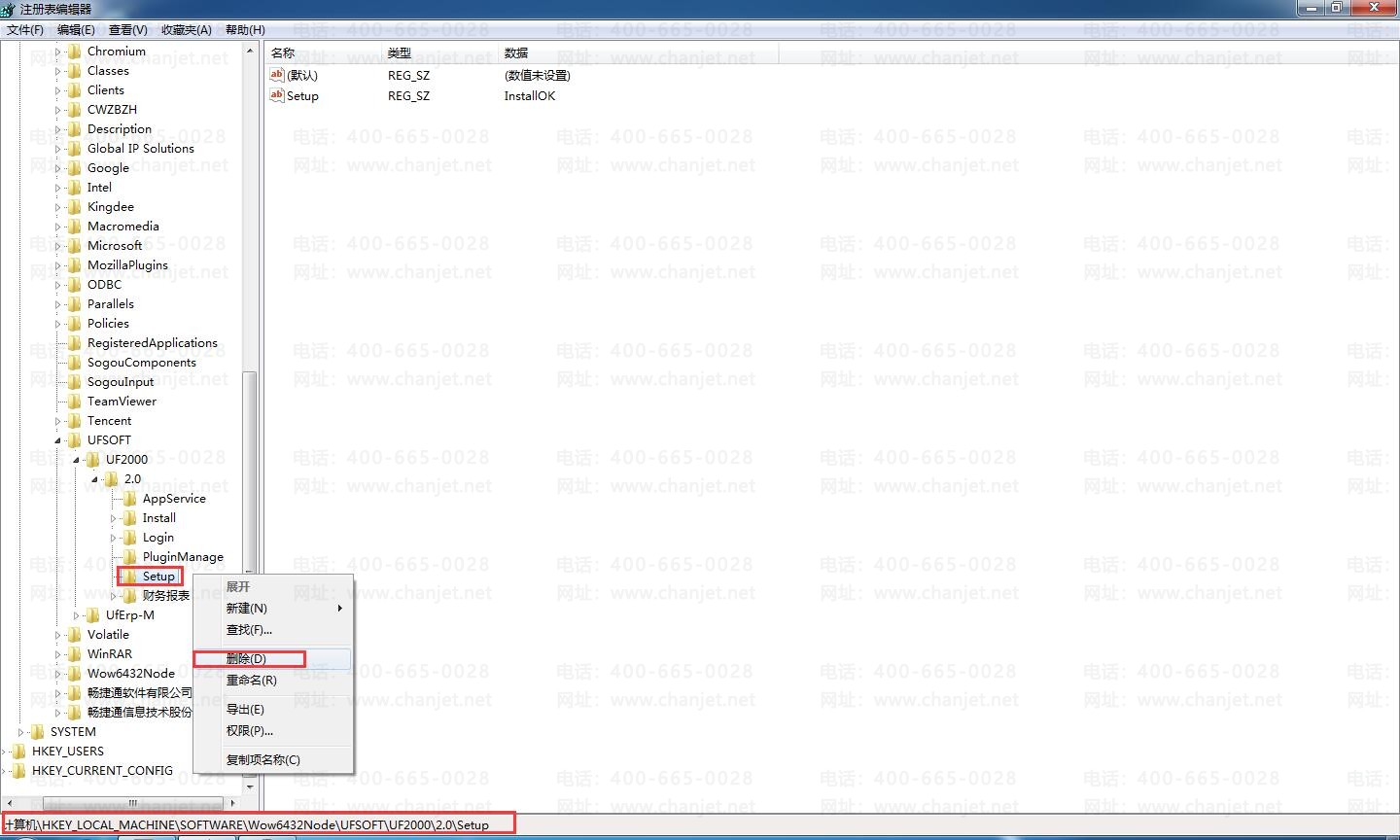Click the PluginManage folder icon
This screenshot has width=1400, height=840.
tap(129, 557)
